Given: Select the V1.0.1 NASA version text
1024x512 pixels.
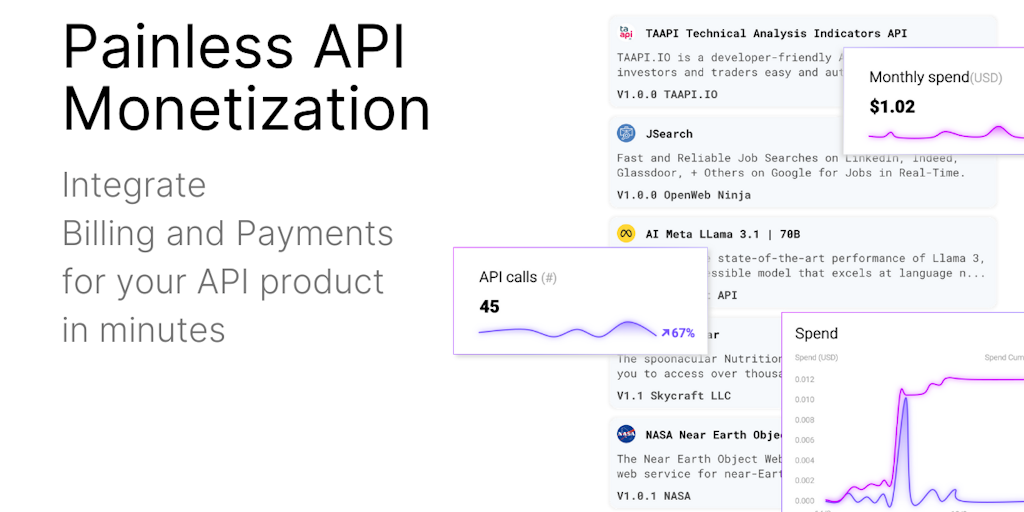Looking at the screenshot, I should pos(653,496).
